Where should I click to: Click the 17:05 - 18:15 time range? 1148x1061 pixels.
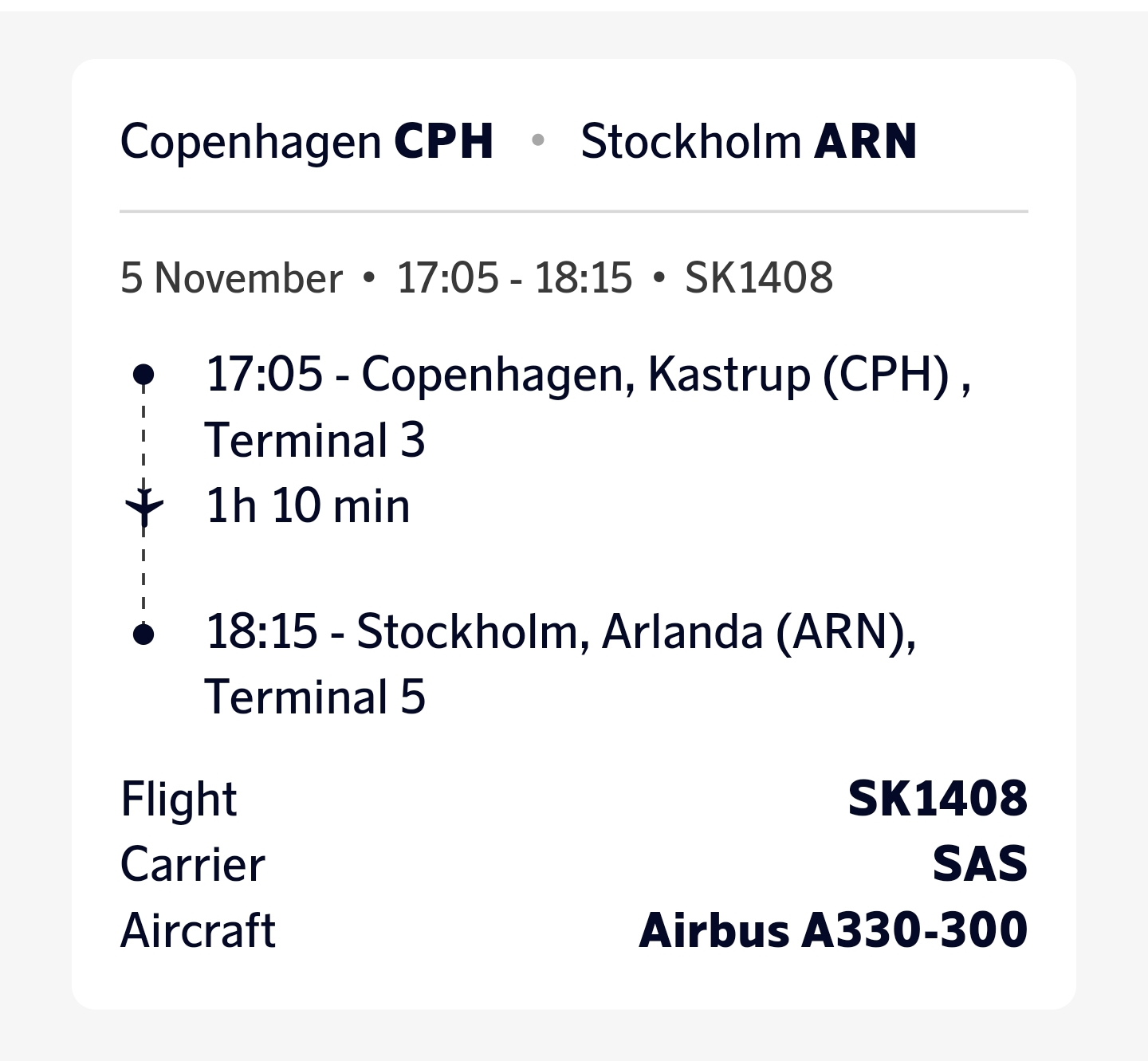coord(514,278)
